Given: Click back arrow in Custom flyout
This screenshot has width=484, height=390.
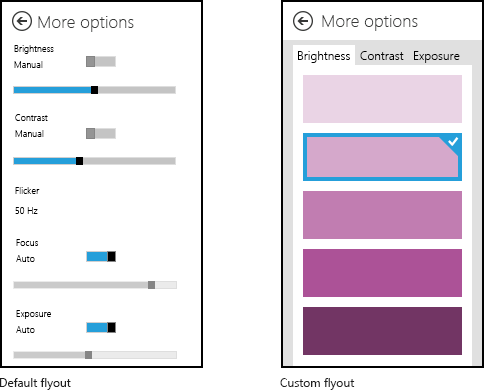Looking at the screenshot, I should click(x=303, y=21).
